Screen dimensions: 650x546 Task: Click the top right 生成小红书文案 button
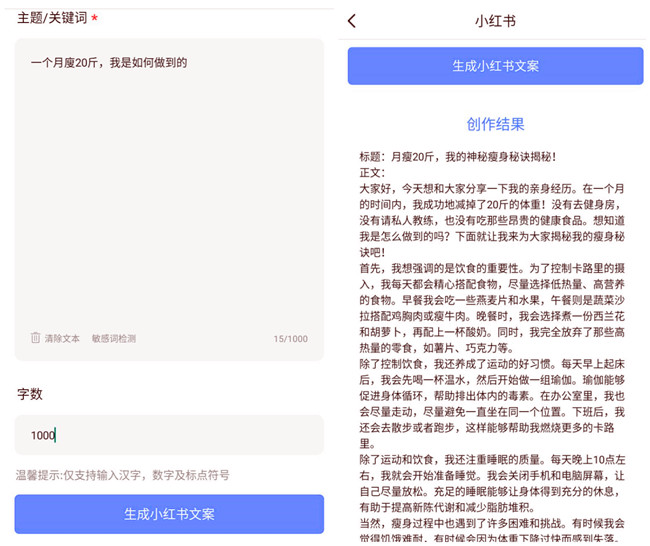[495, 66]
